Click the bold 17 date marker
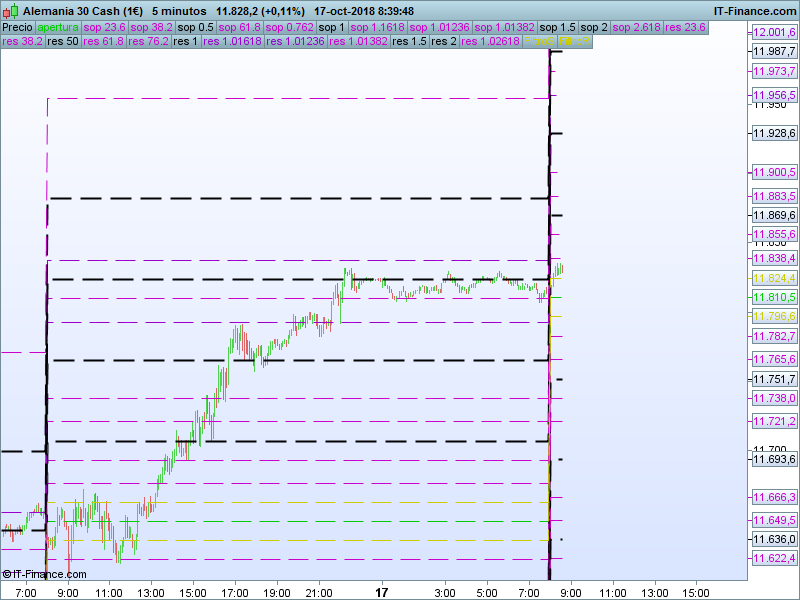The width and height of the screenshot is (800, 600). tap(382, 593)
